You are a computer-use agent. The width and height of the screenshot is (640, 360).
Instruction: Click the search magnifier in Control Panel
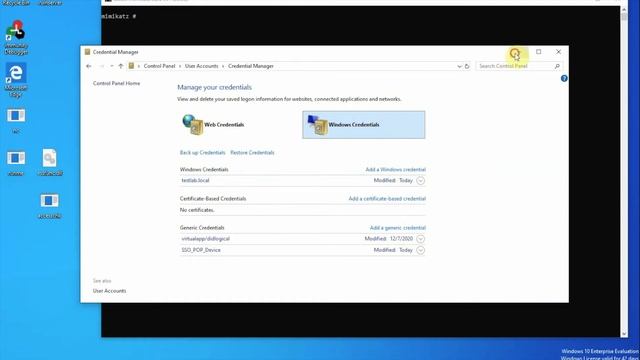point(557,66)
